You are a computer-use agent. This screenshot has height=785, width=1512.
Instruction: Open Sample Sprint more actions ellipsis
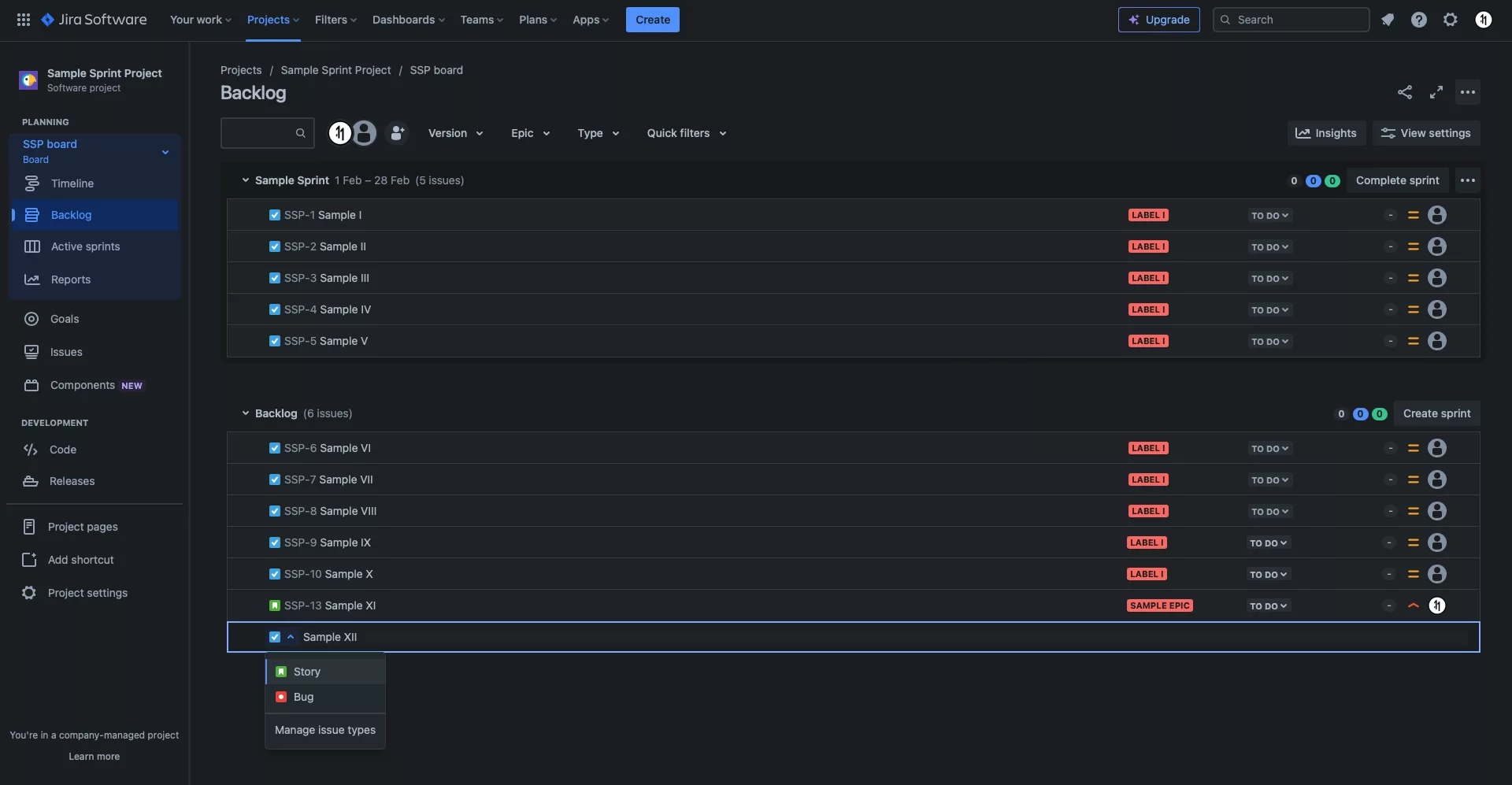click(x=1468, y=180)
